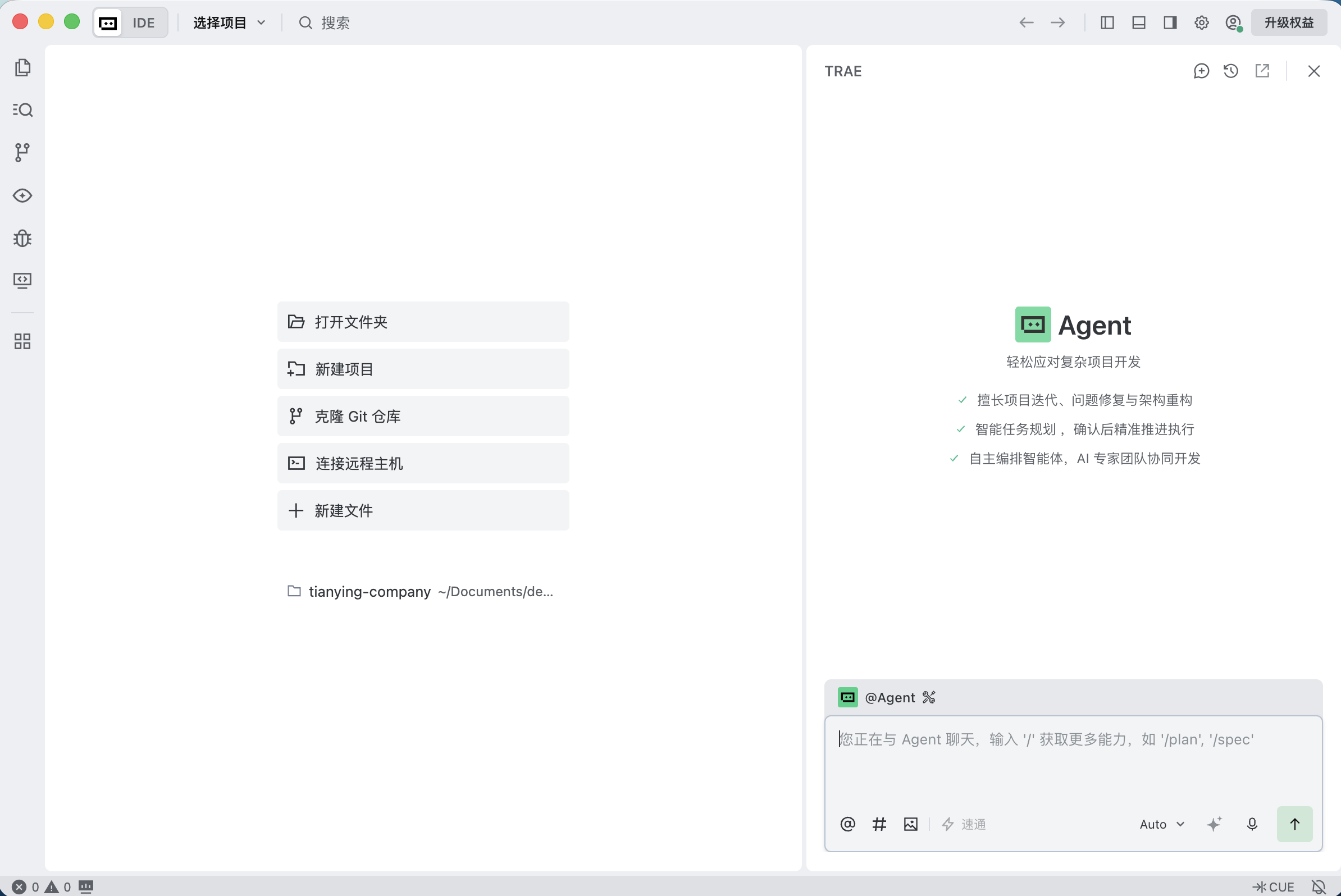Open the Auto model selector dropdown
The height and width of the screenshot is (896, 1341).
[x=1162, y=824]
